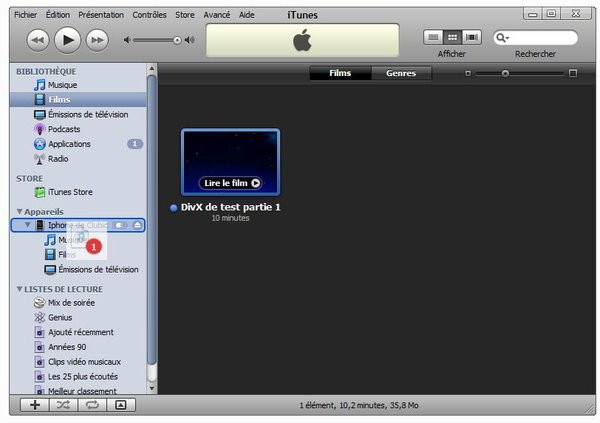
Task: Click the thumbnail size slider knob
Action: (505, 73)
